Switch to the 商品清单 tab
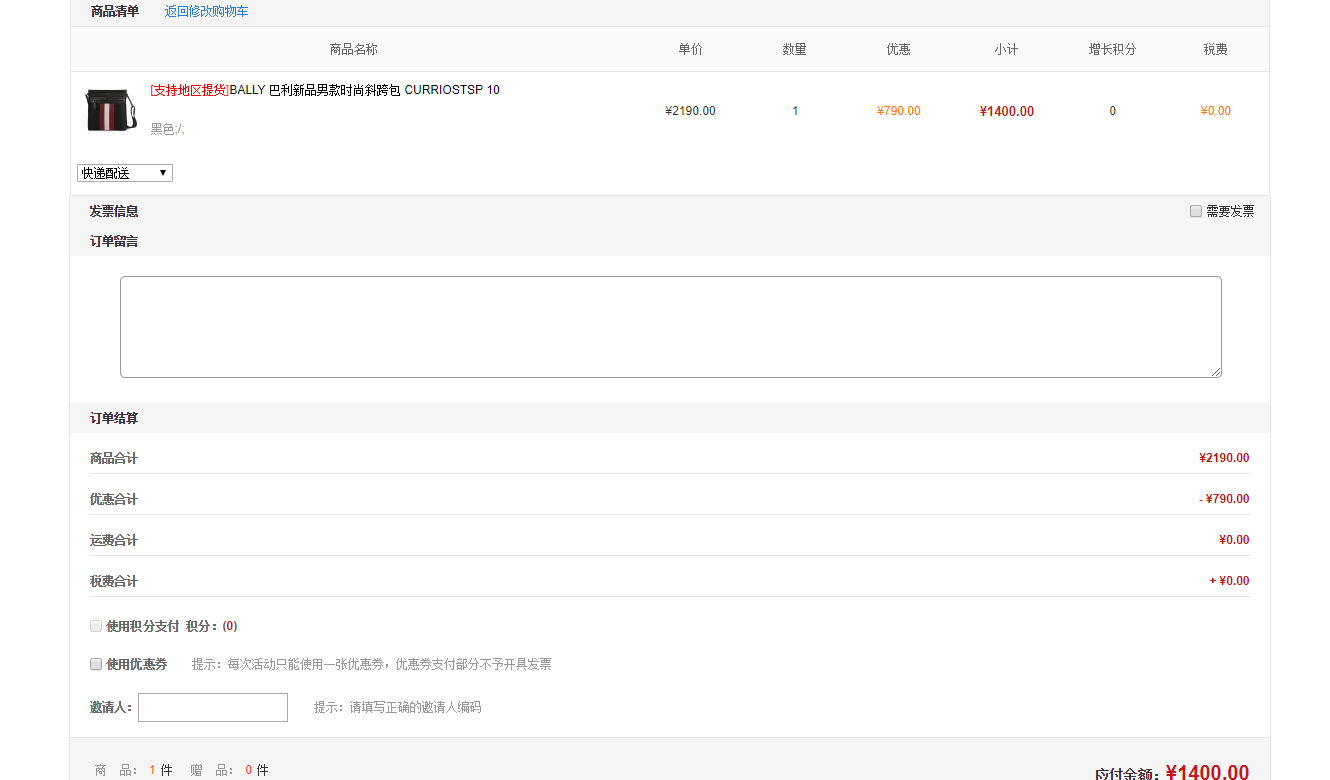This screenshot has height=780, width=1330. 112,11
